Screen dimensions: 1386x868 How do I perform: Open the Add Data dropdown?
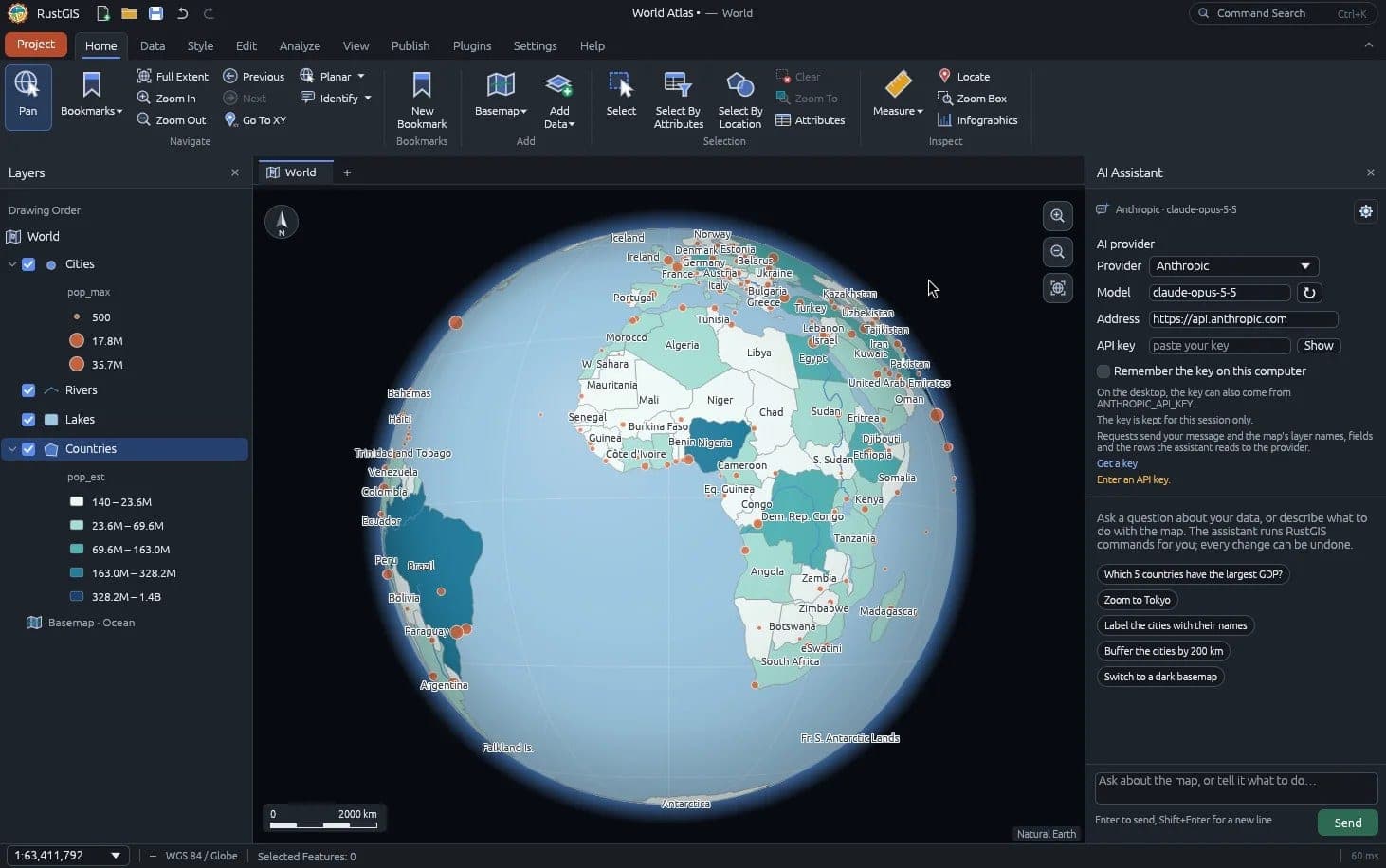pyautogui.click(x=559, y=99)
